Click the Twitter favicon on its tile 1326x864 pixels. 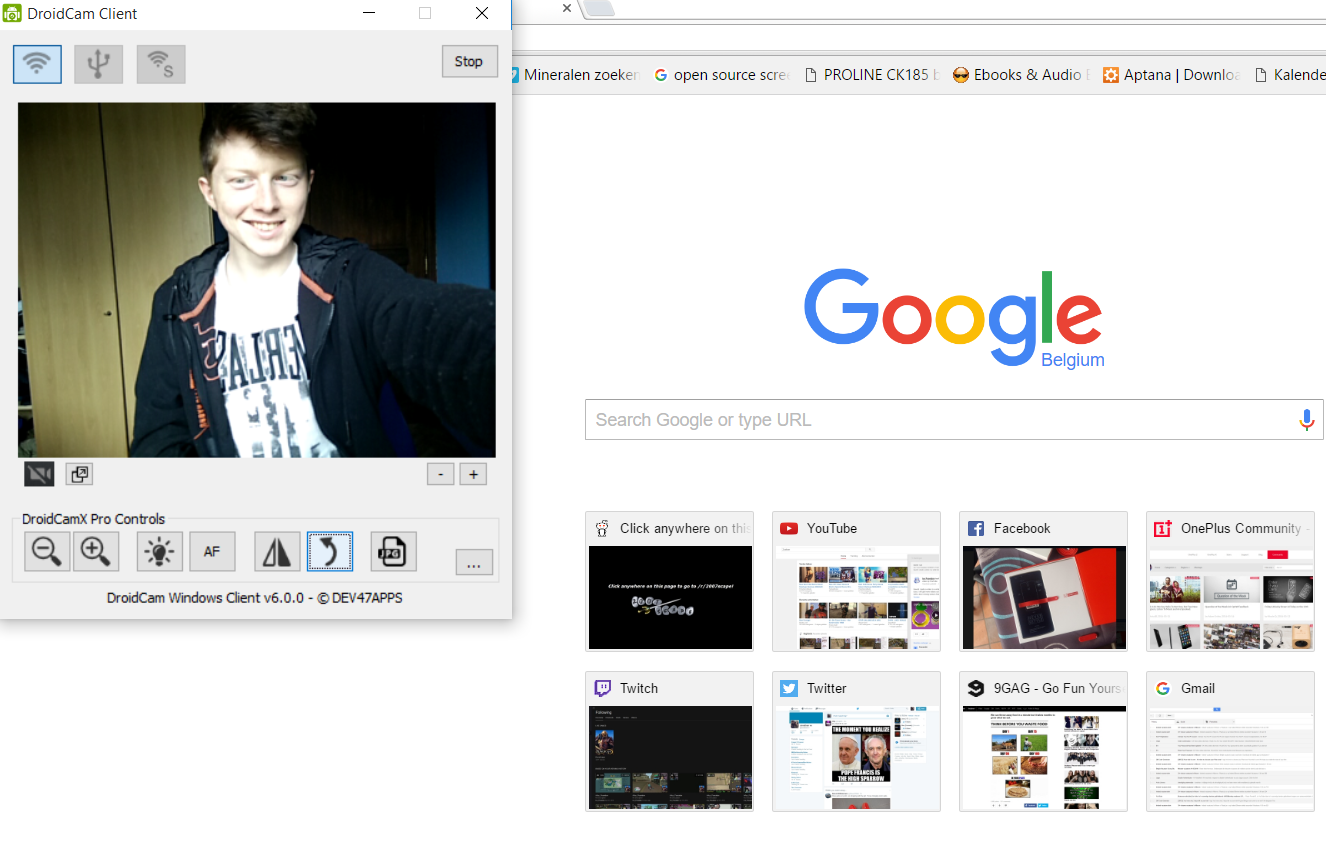click(x=789, y=689)
